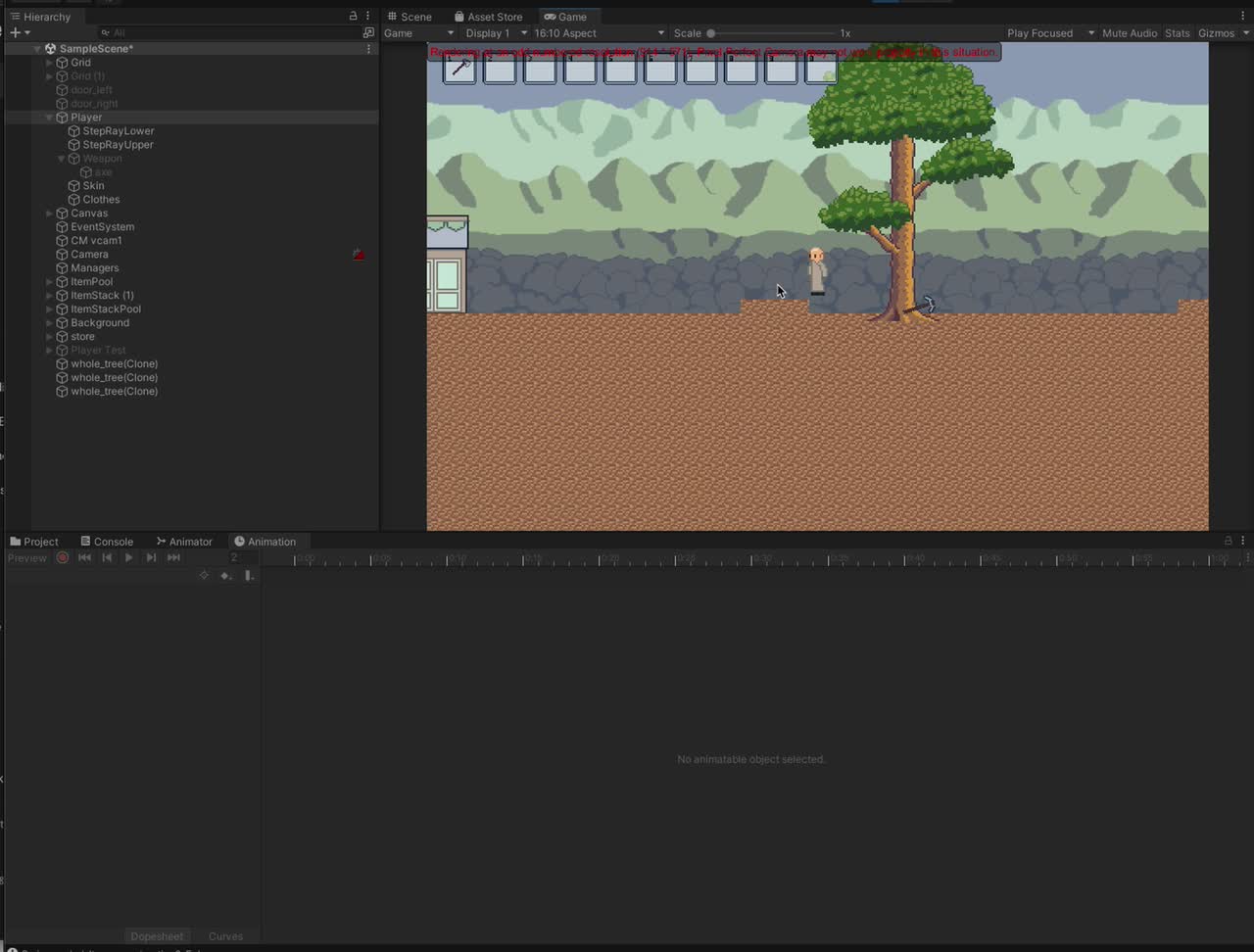Toggle the Stats overlay
1254x952 pixels.
1177,33
